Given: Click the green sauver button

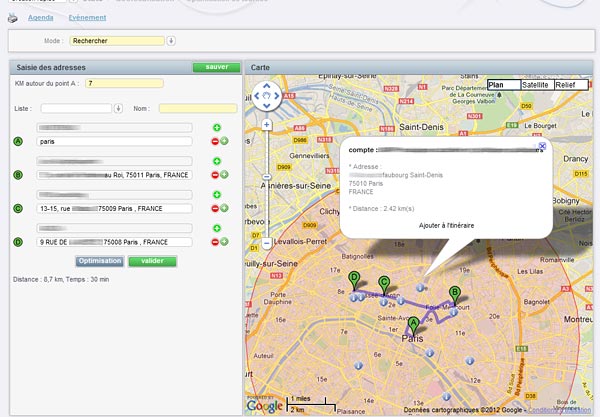Looking at the screenshot, I should pyautogui.click(x=217, y=67).
